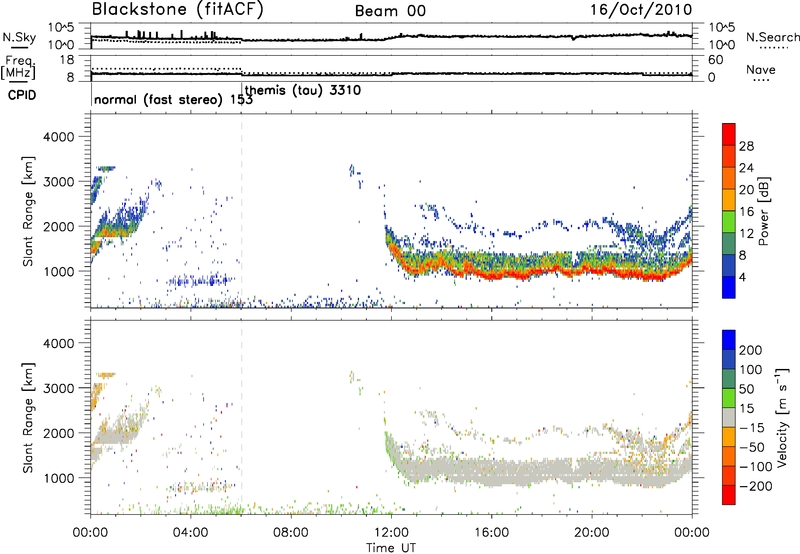Click the "-200" Velocity colorbar tick label
The image size is (800, 554).
tap(755, 486)
